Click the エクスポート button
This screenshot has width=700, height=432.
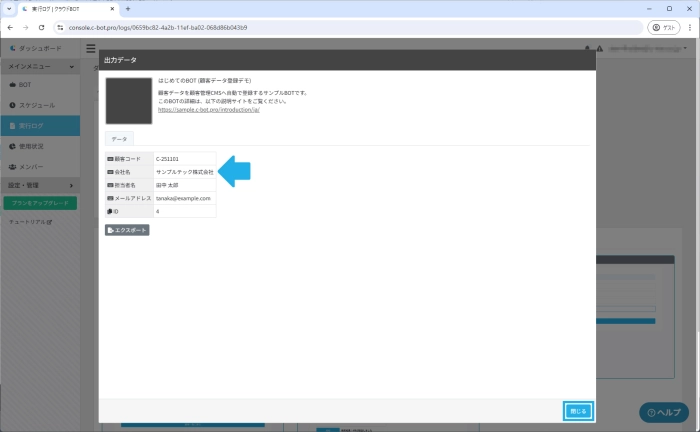pyautogui.click(x=127, y=230)
